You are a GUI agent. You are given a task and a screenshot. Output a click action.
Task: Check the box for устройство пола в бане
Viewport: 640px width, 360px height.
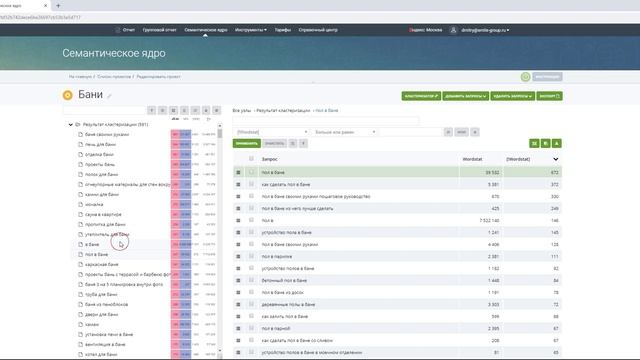click(251, 232)
